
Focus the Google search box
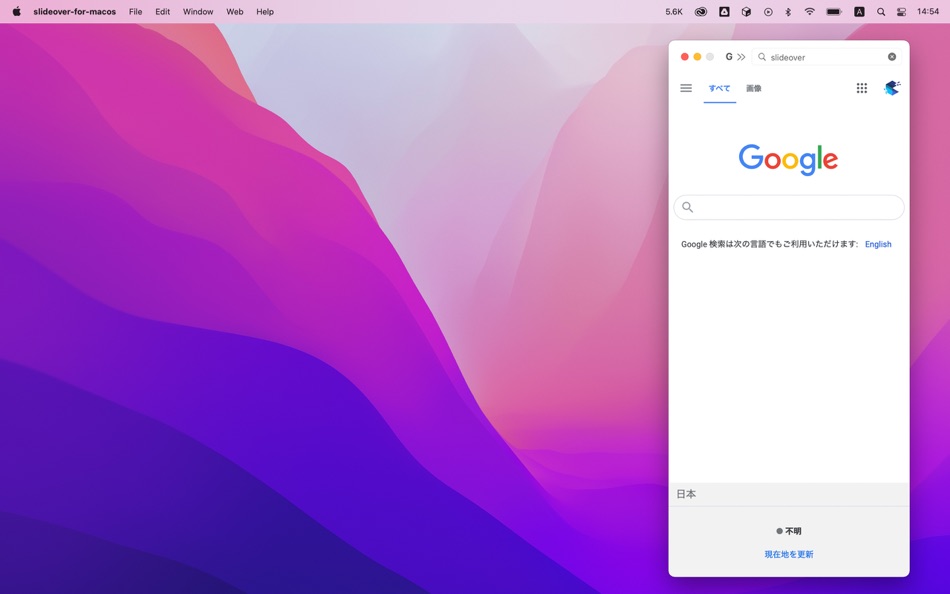tap(789, 207)
